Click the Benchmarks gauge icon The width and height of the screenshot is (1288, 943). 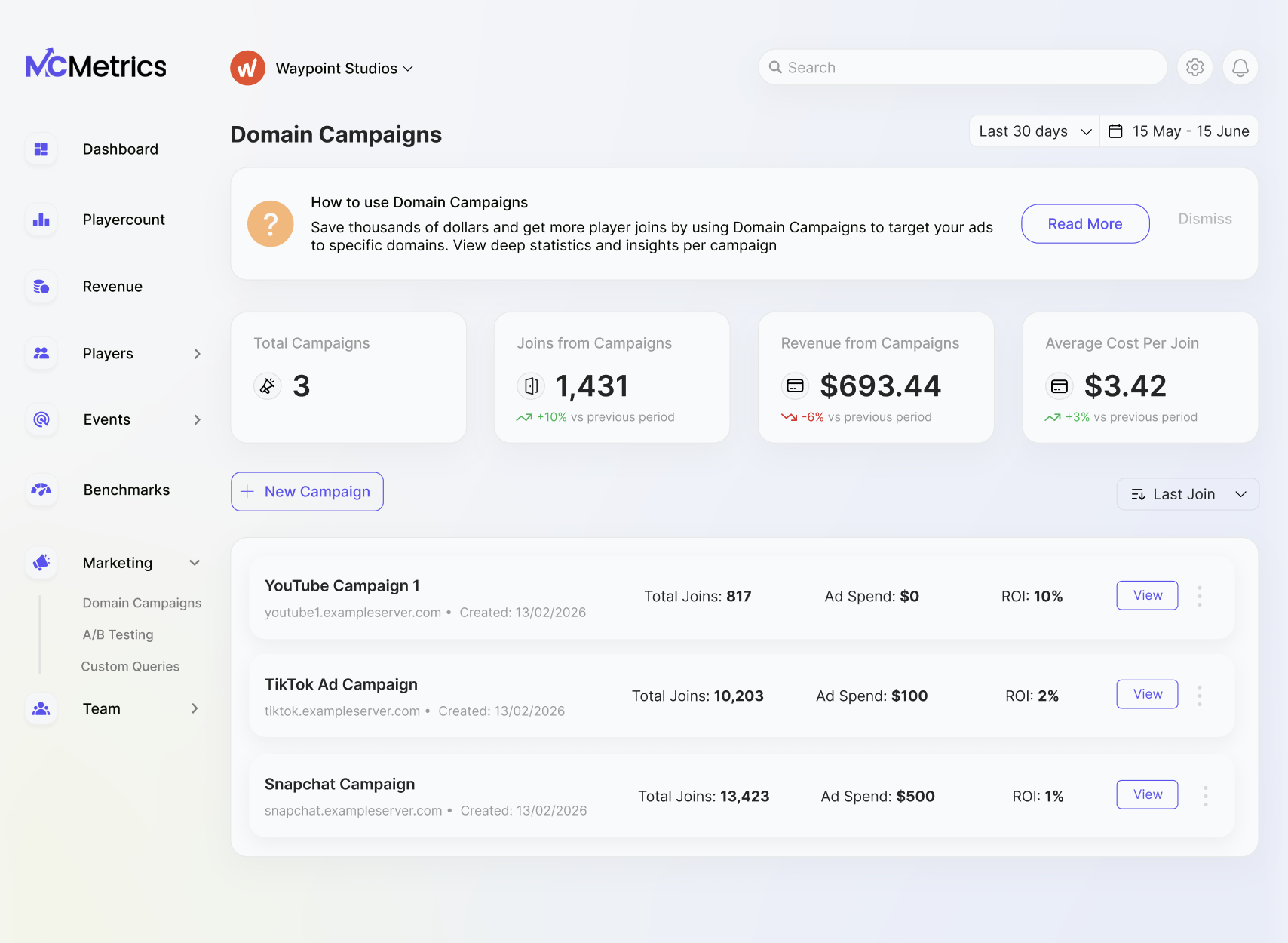pyautogui.click(x=41, y=490)
